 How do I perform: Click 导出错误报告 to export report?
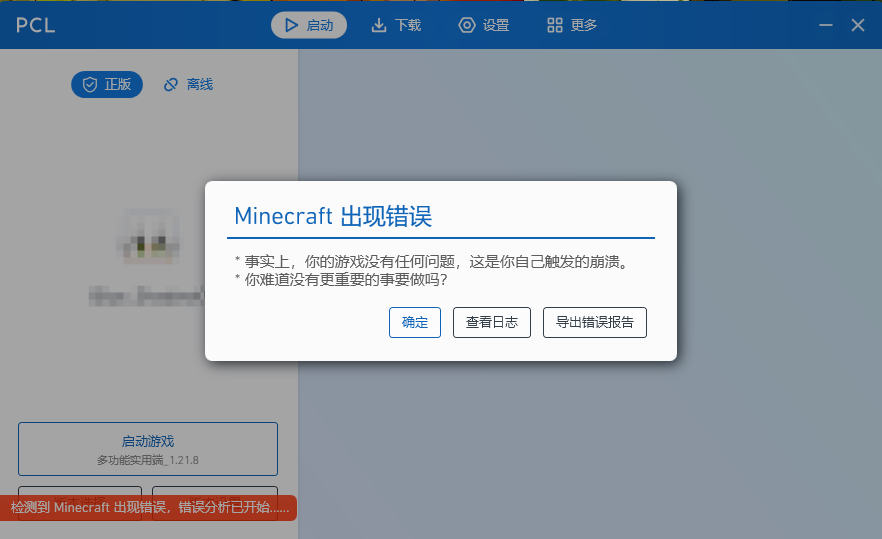pyautogui.click(x=595, y=322)
